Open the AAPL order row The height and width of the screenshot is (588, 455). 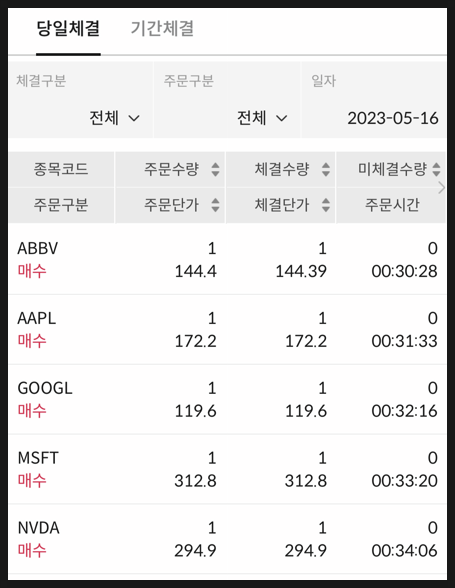227,330
